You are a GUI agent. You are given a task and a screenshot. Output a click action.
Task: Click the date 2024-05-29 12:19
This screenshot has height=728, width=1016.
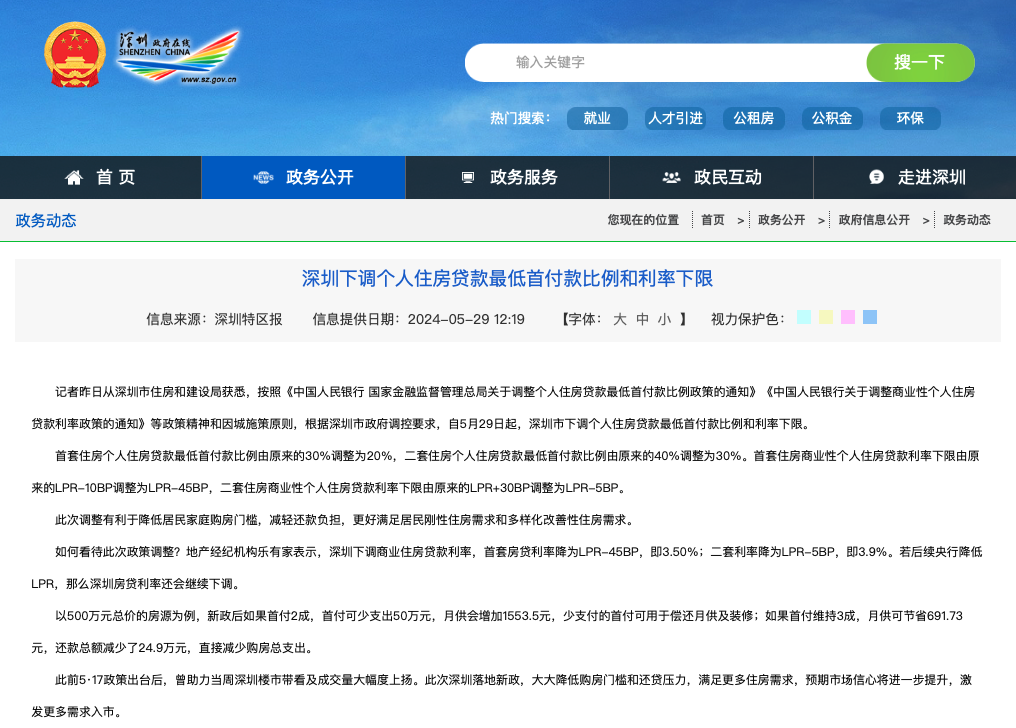coord(466,319)
